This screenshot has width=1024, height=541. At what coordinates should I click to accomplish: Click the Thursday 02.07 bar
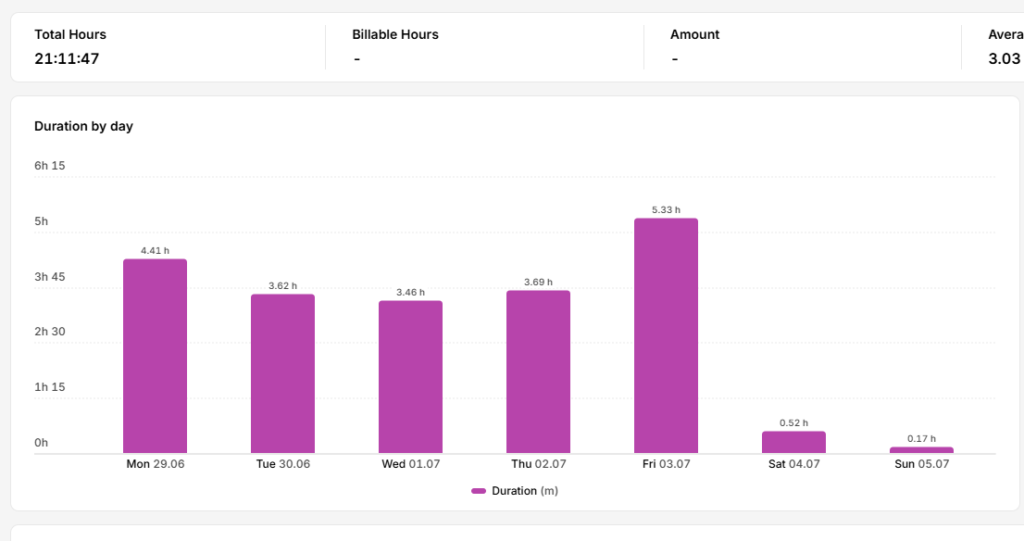(x=538, y=372)
